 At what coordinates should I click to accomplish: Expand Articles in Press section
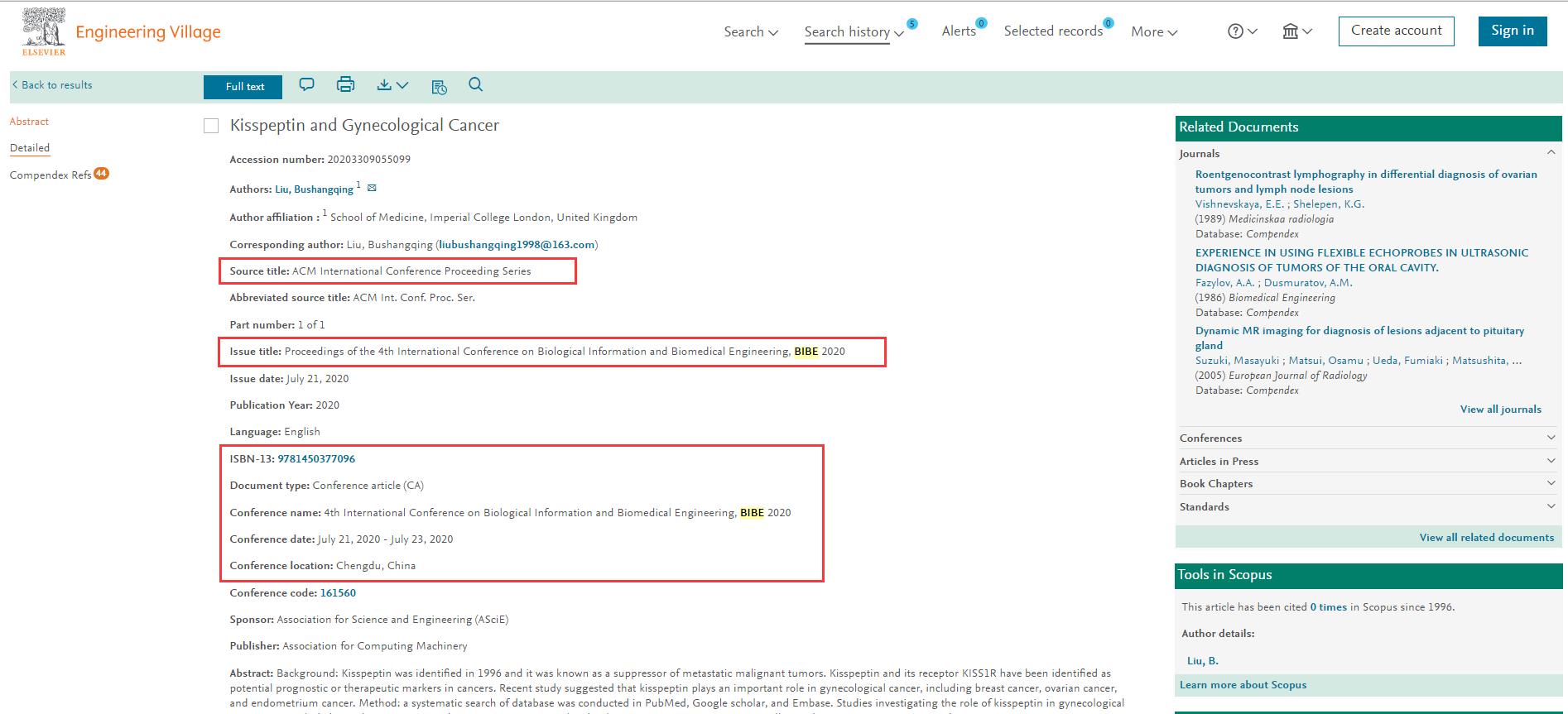1551,461
